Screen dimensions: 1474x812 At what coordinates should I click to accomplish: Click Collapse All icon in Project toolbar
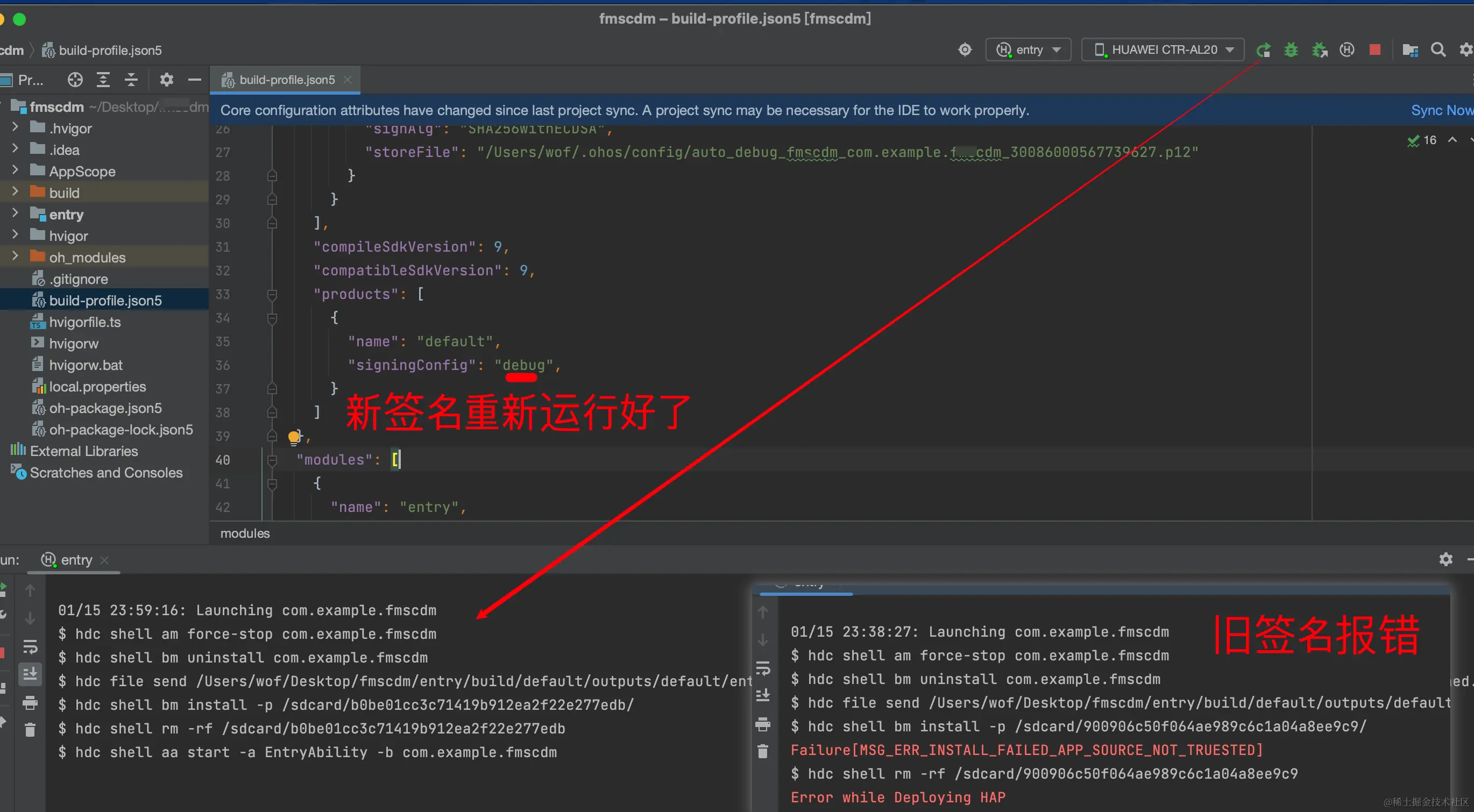(131, 80)
